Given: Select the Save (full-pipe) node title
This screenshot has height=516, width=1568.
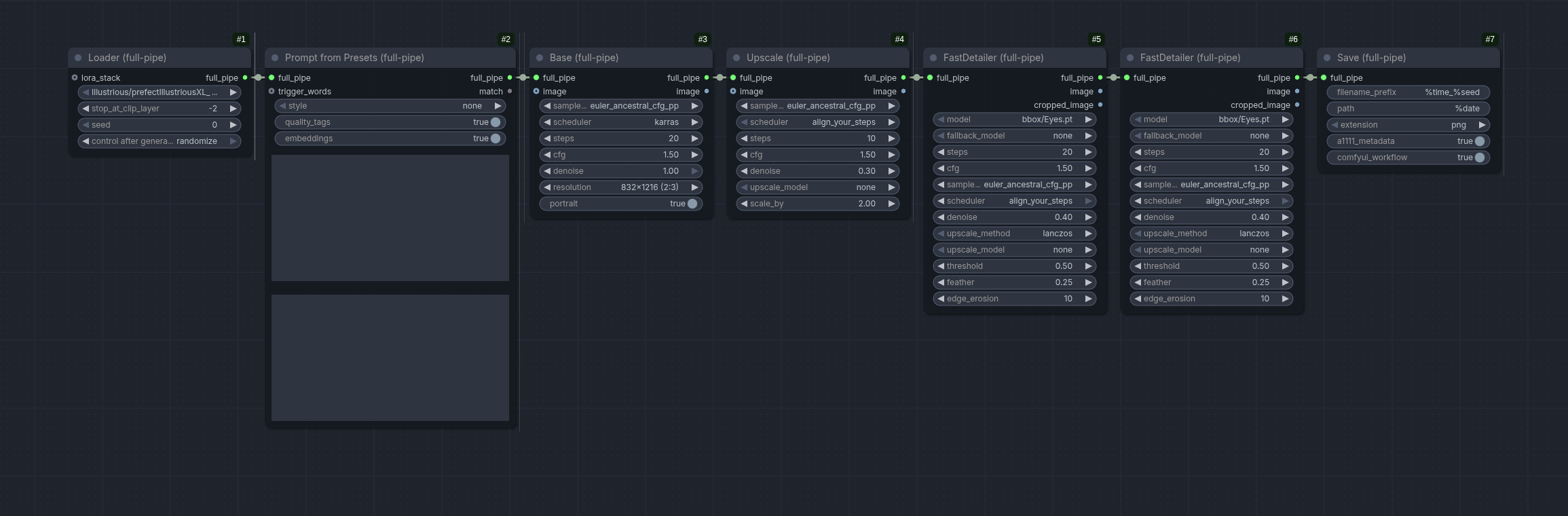Looking at the screenshot, I should click(x=1371, y=58).
